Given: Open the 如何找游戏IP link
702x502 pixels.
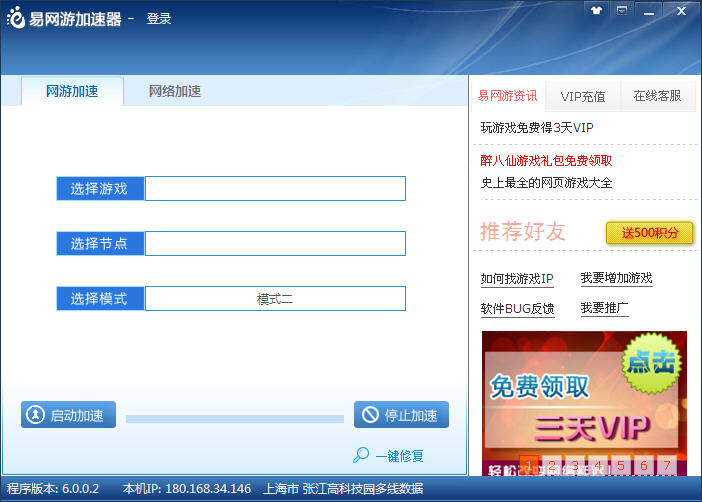Looking at the screenshot, I should 517,279.
